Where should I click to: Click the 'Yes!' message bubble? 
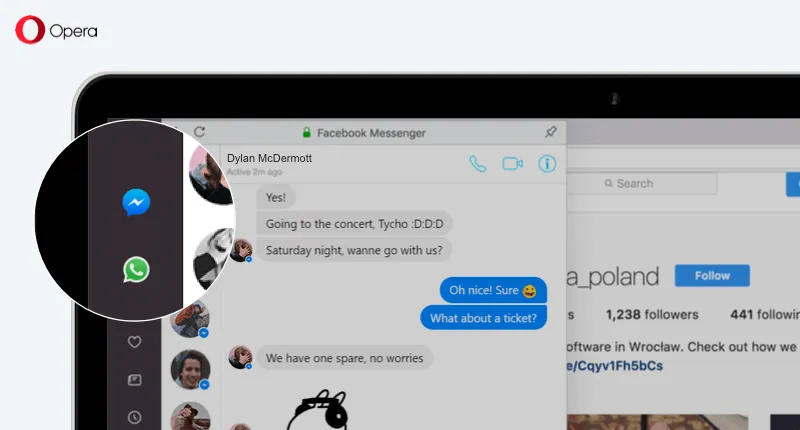coord(276,197)
